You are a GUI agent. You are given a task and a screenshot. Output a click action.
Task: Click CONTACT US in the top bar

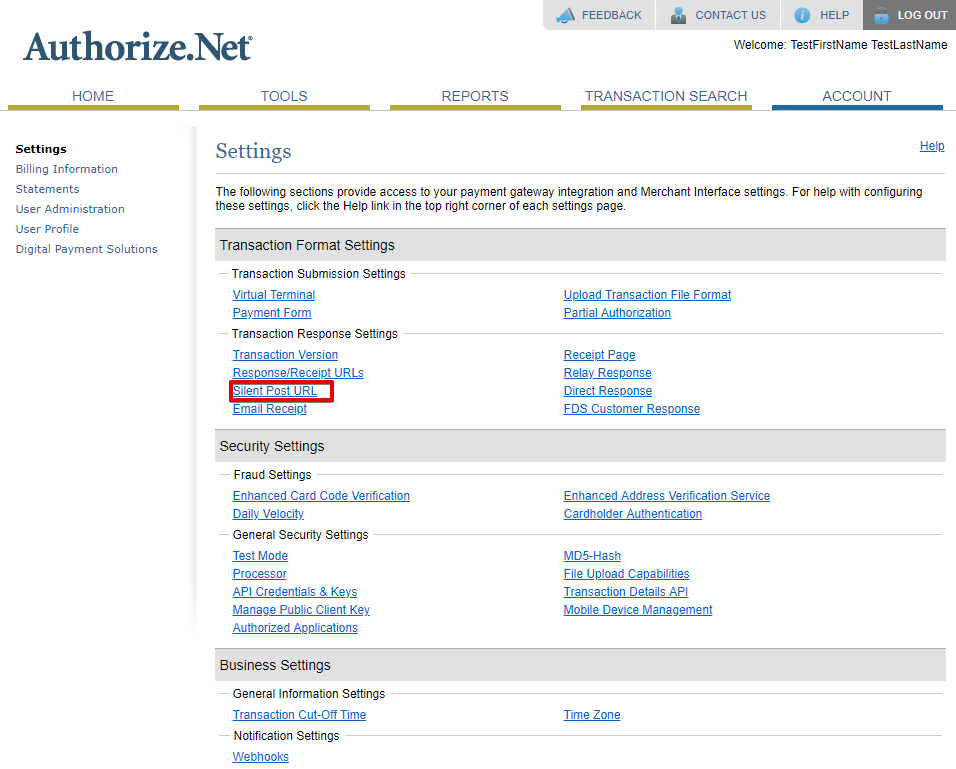730,15
